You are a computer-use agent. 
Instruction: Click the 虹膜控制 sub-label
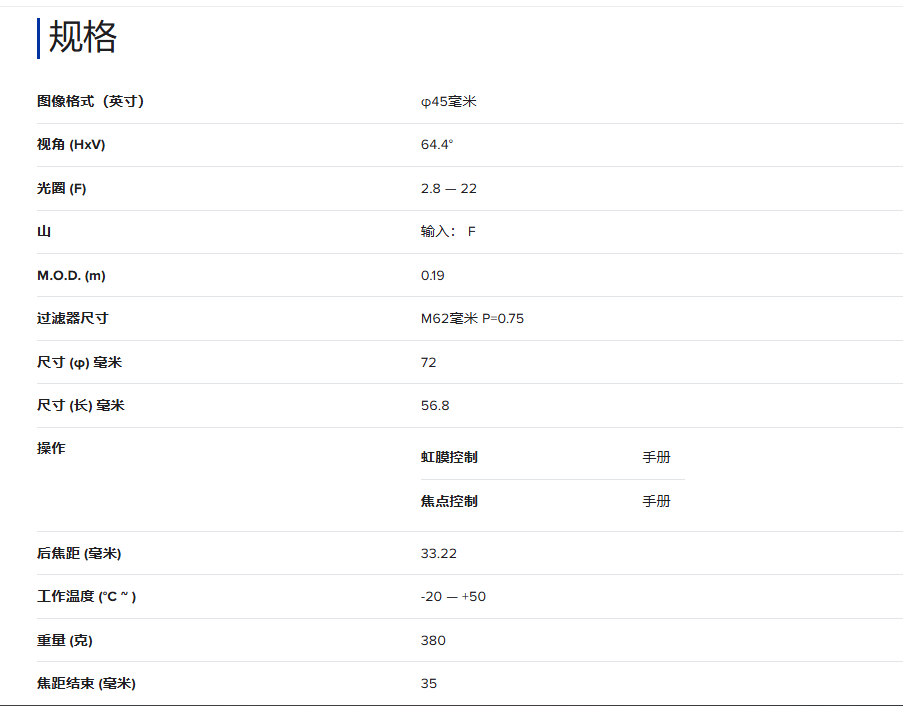tap(449, 457)
